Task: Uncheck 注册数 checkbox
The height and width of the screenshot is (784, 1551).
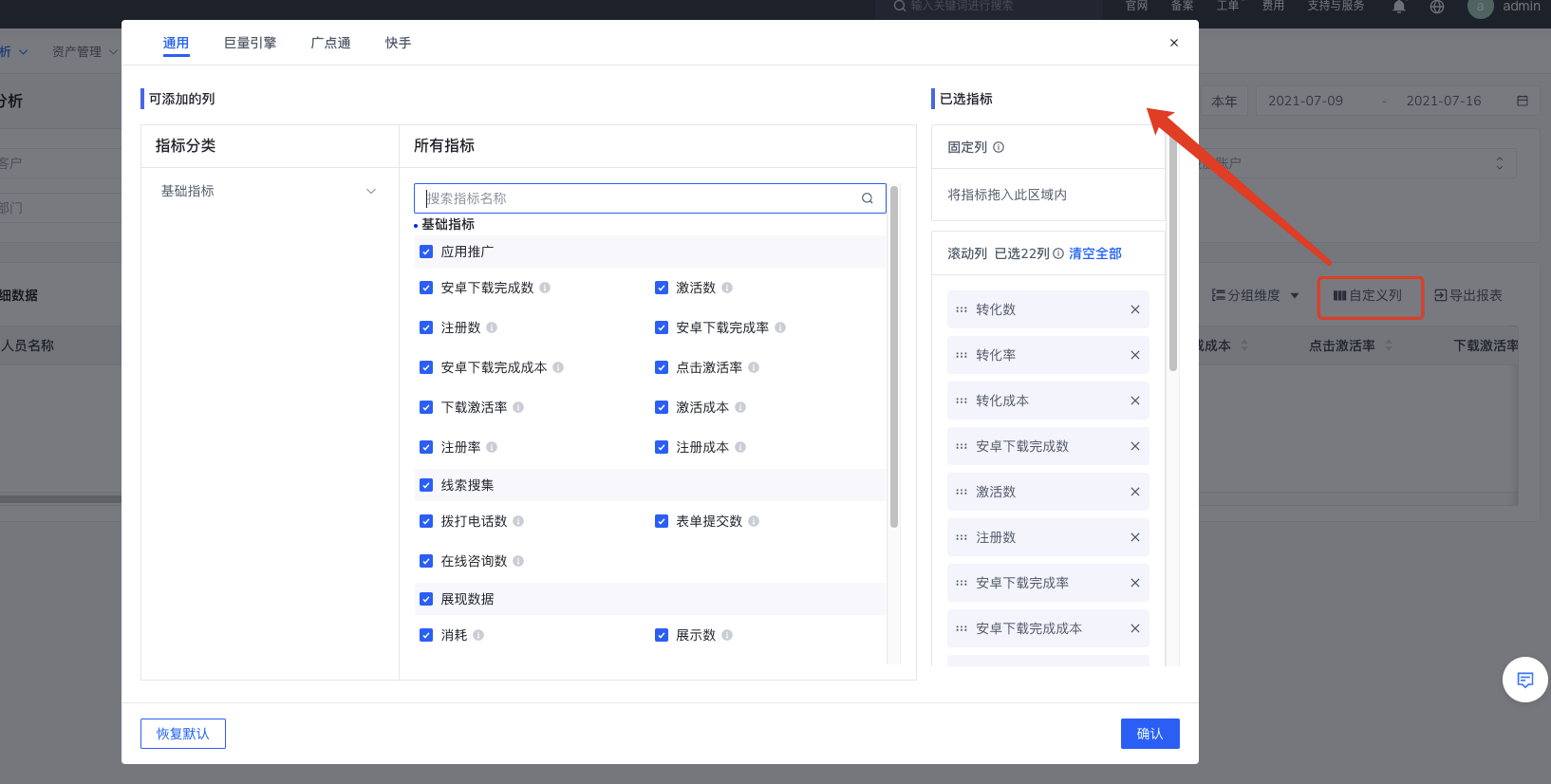Action: coord(426,327)
